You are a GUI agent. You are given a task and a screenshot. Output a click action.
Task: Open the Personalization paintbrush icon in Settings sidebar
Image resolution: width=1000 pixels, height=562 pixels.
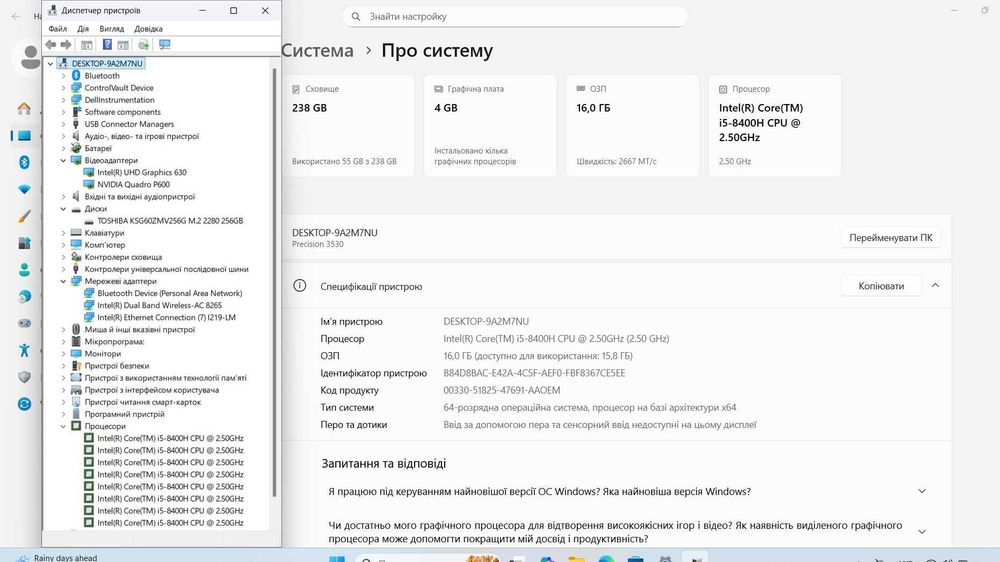pos(24,216)
